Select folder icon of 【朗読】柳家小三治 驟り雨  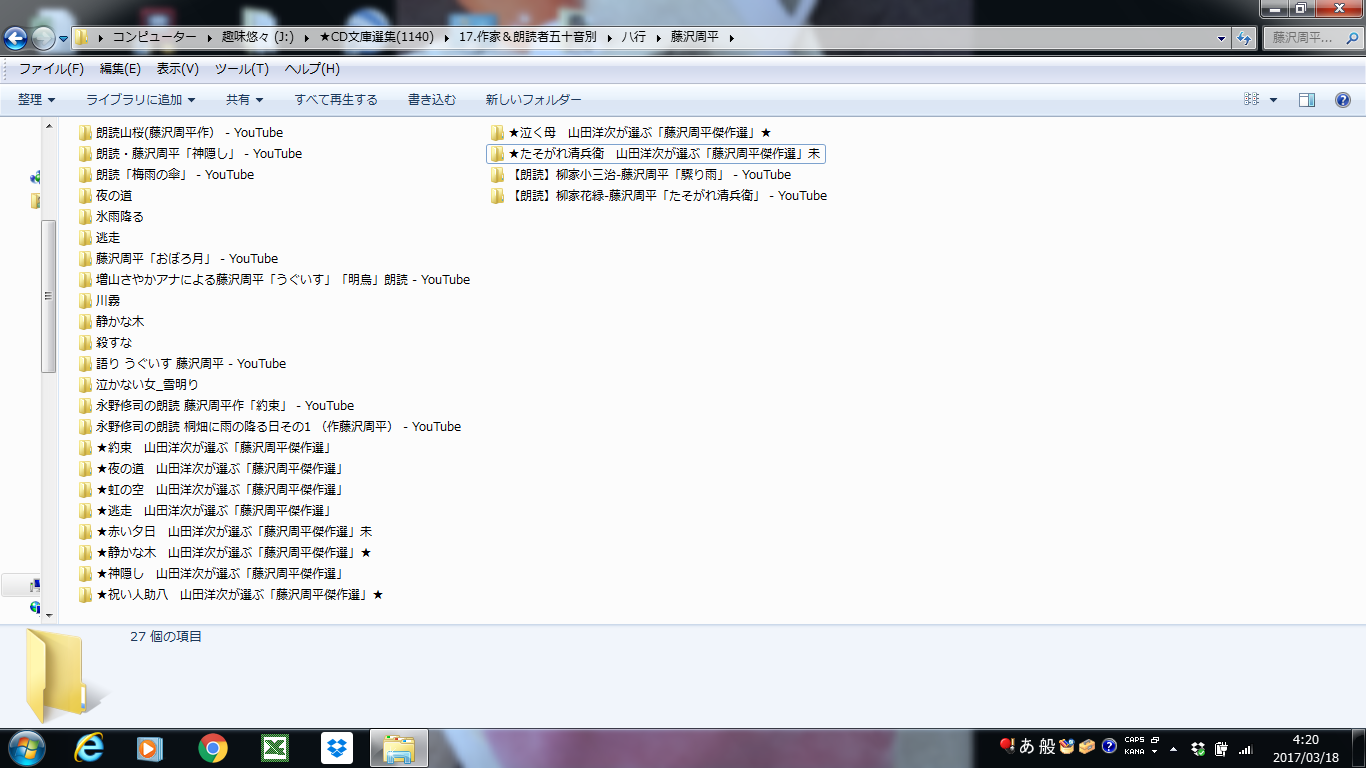tap(497, 174)
